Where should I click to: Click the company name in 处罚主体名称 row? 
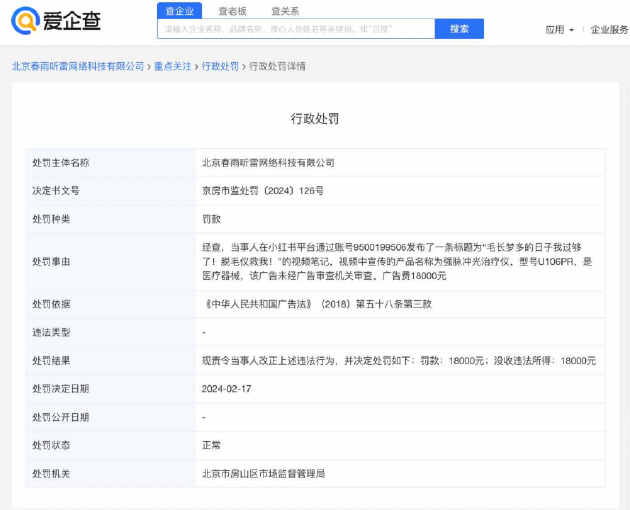268,162
